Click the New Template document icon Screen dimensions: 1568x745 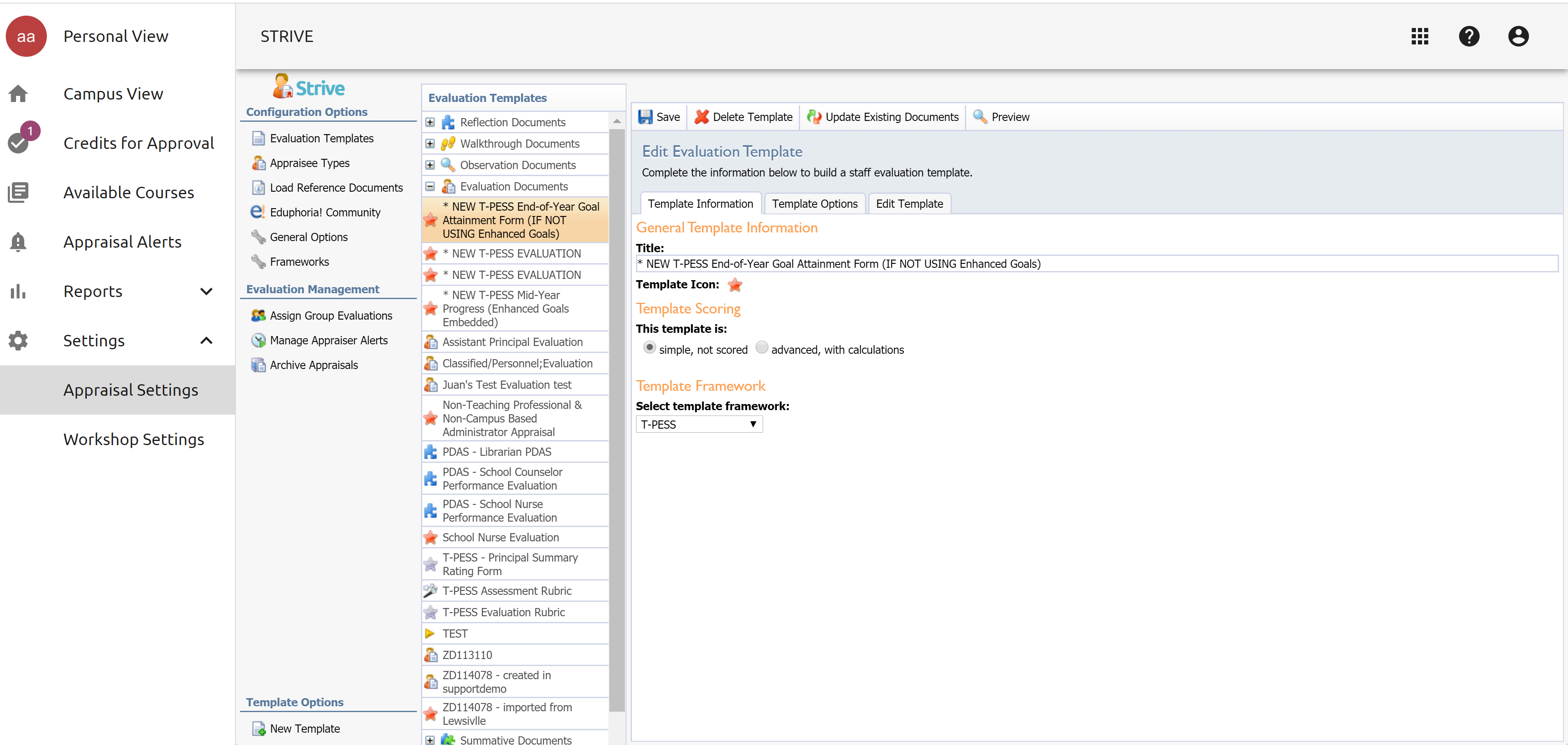[x=259, y=729]
